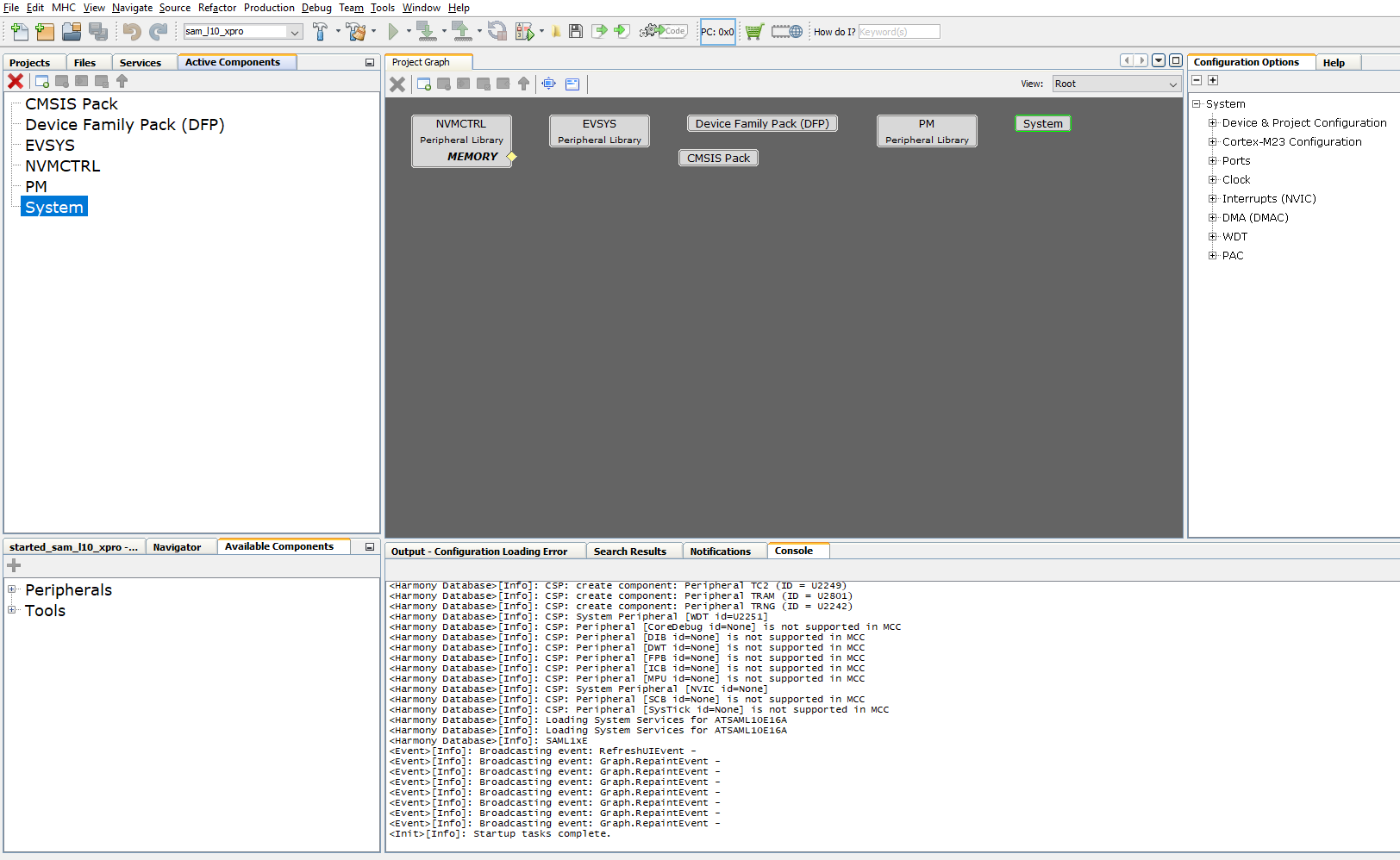Click the red X remove icon in Project Graph
Viewport: 1400px width, 860px height.
397,84
